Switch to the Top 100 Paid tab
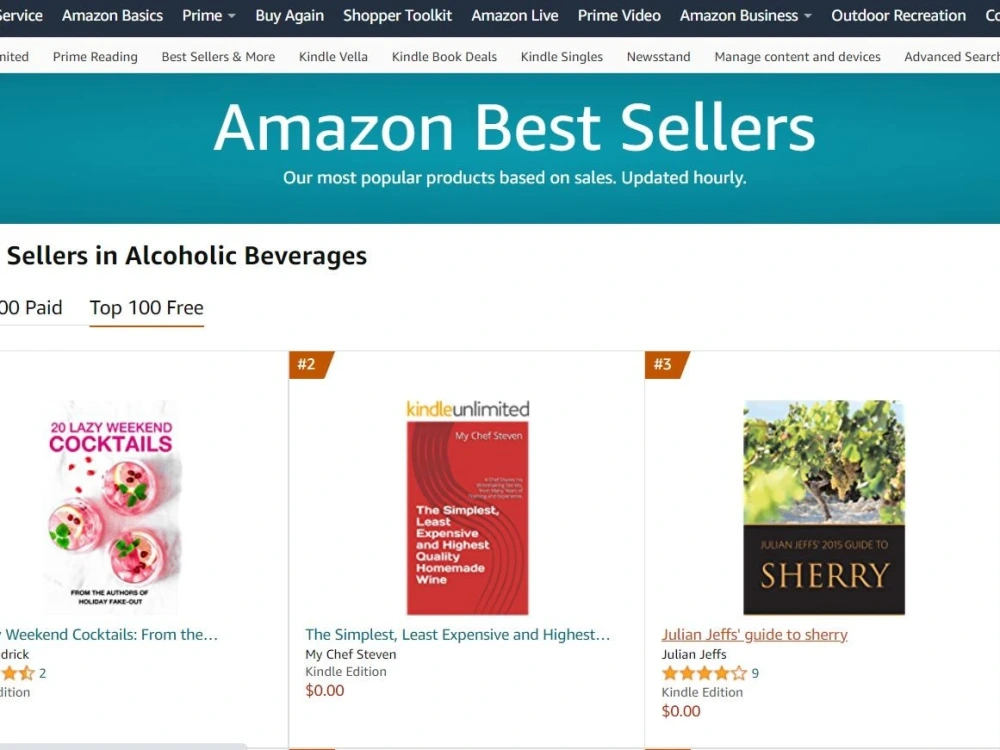The height and width of the screenshot is (750, 1000). click(x=31, y=308)
